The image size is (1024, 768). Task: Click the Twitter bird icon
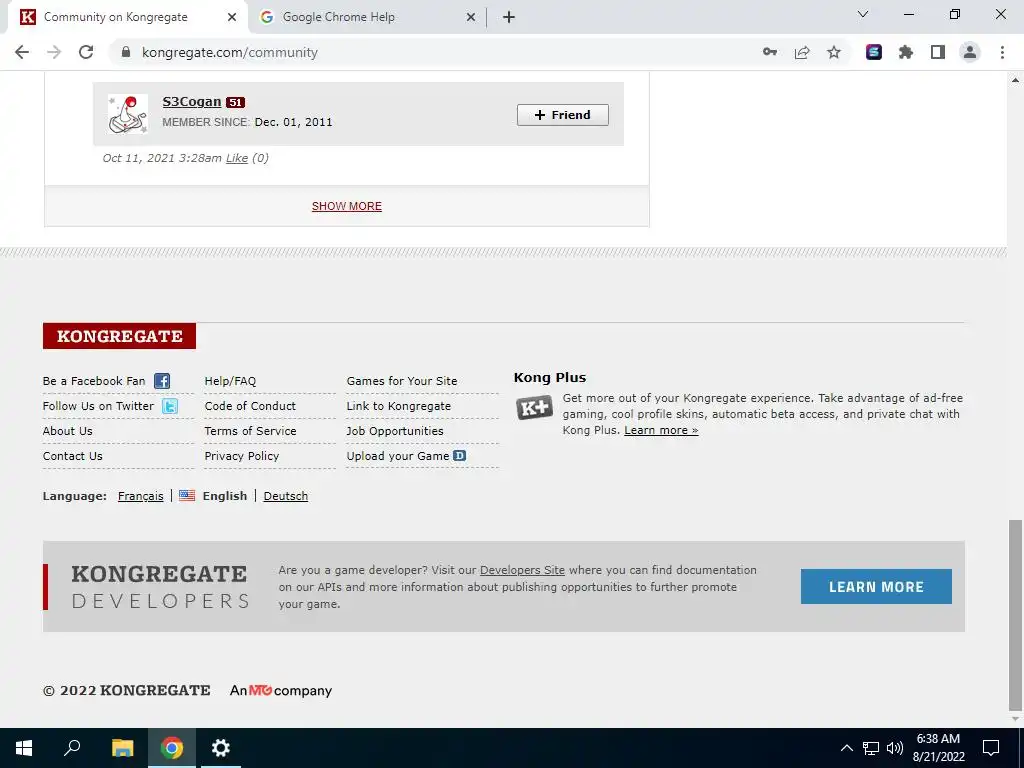click(170, 406)
